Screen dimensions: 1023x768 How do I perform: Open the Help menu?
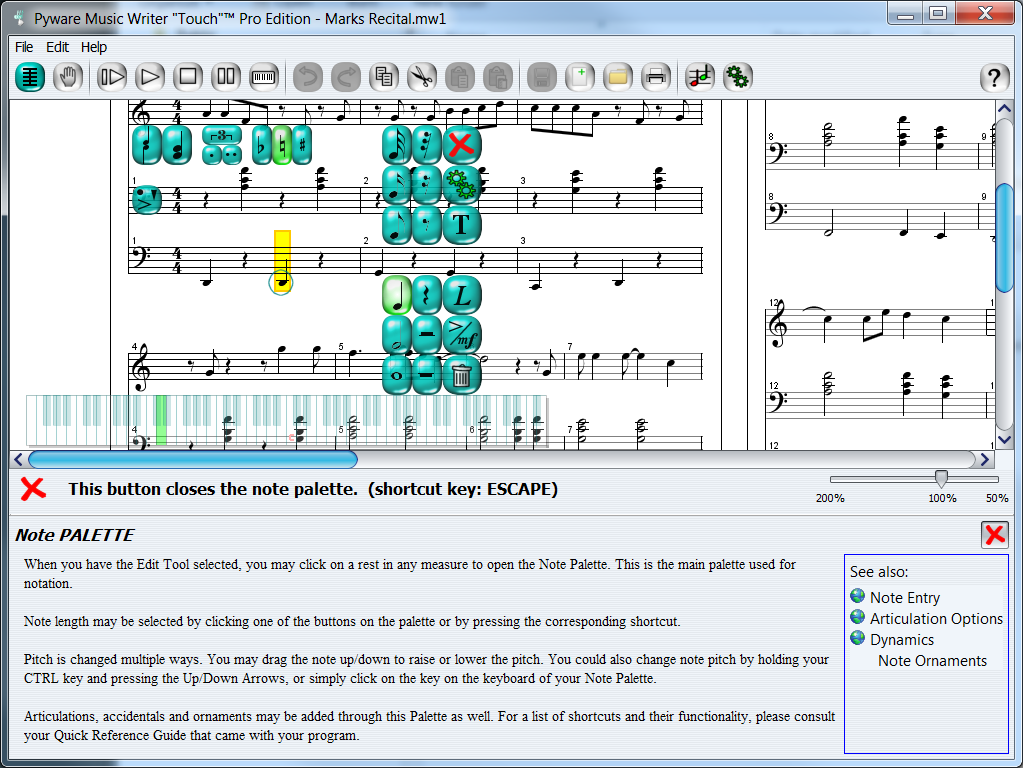[94, 47]
